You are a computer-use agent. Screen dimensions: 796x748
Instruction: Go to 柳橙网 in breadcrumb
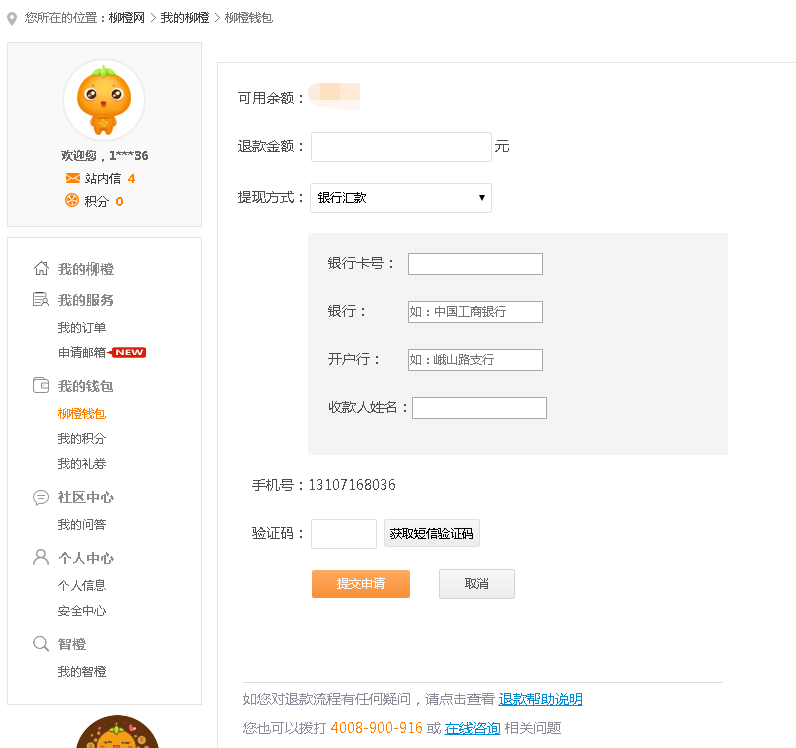tap(126, 18)
